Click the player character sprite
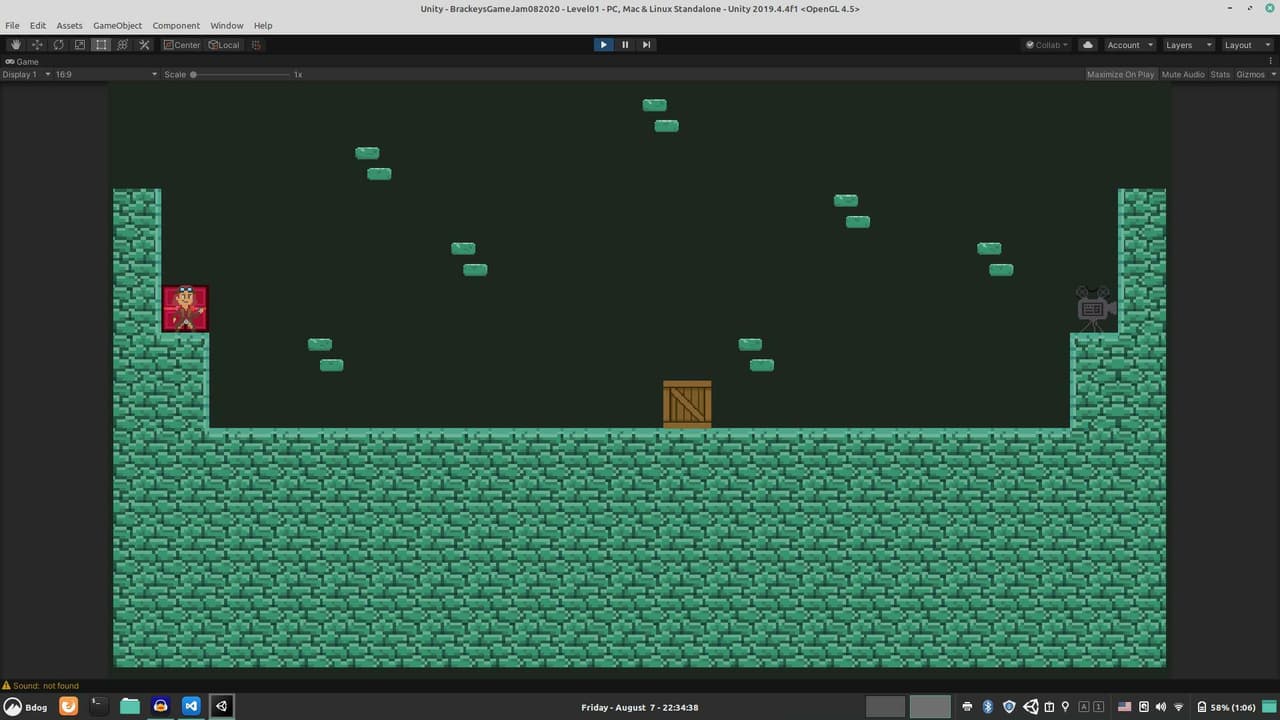Screen dimensions: 1280x720 pos(185,308)
